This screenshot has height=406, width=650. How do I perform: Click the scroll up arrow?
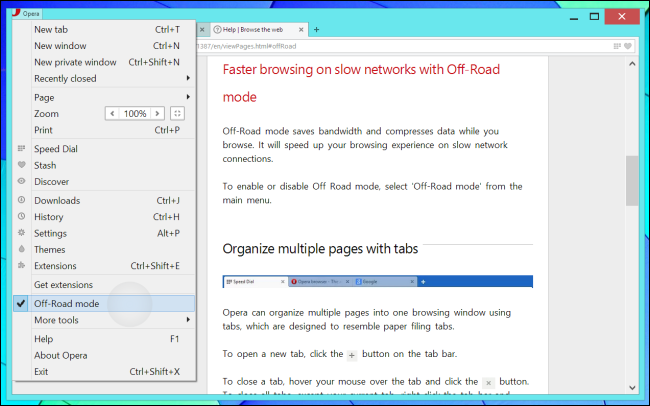pyautogui.click(x=632, y=64)
